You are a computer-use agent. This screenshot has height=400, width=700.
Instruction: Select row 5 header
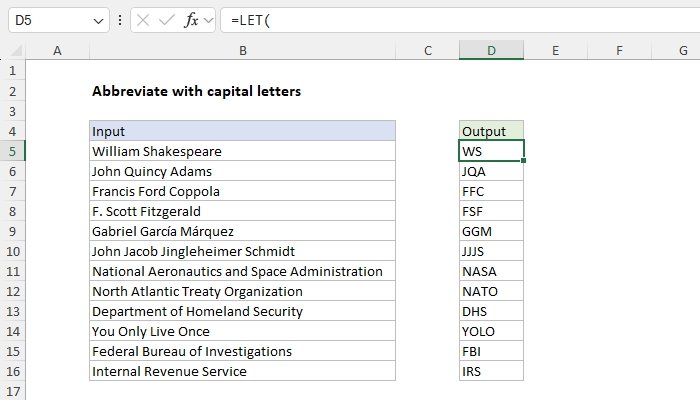pyautogui.click(x=12, y=151)
